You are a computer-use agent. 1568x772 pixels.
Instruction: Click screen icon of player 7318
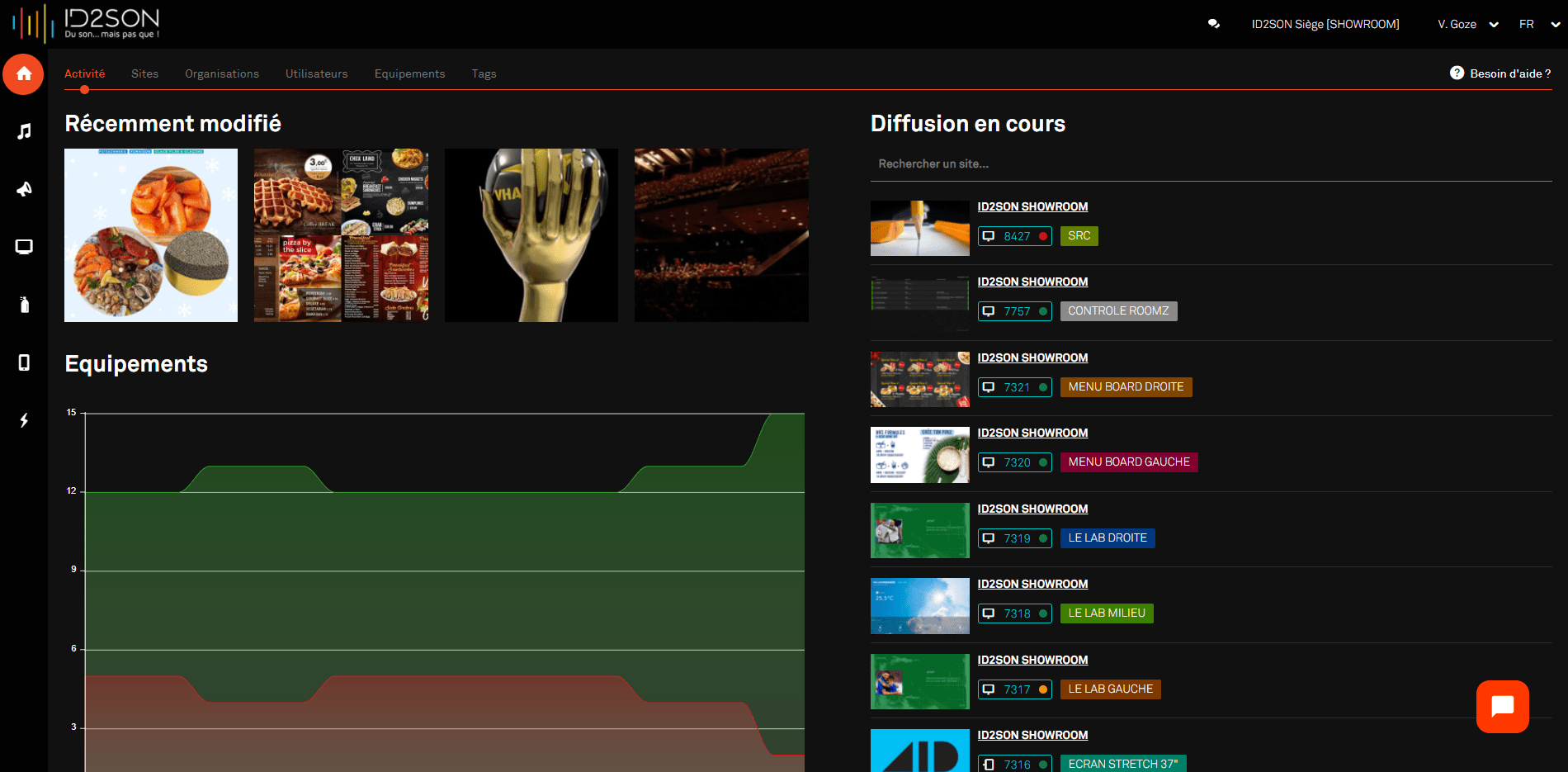988,613
